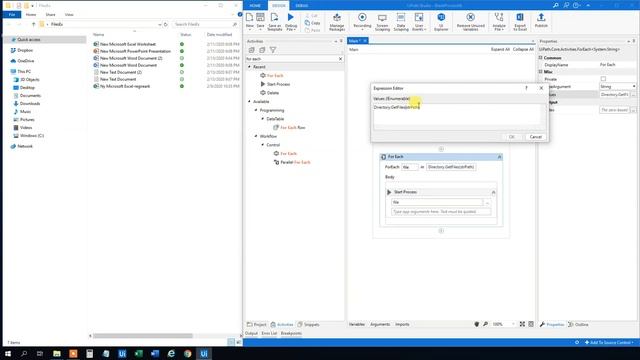Collapse the DataTable tree node

point(262,119)
